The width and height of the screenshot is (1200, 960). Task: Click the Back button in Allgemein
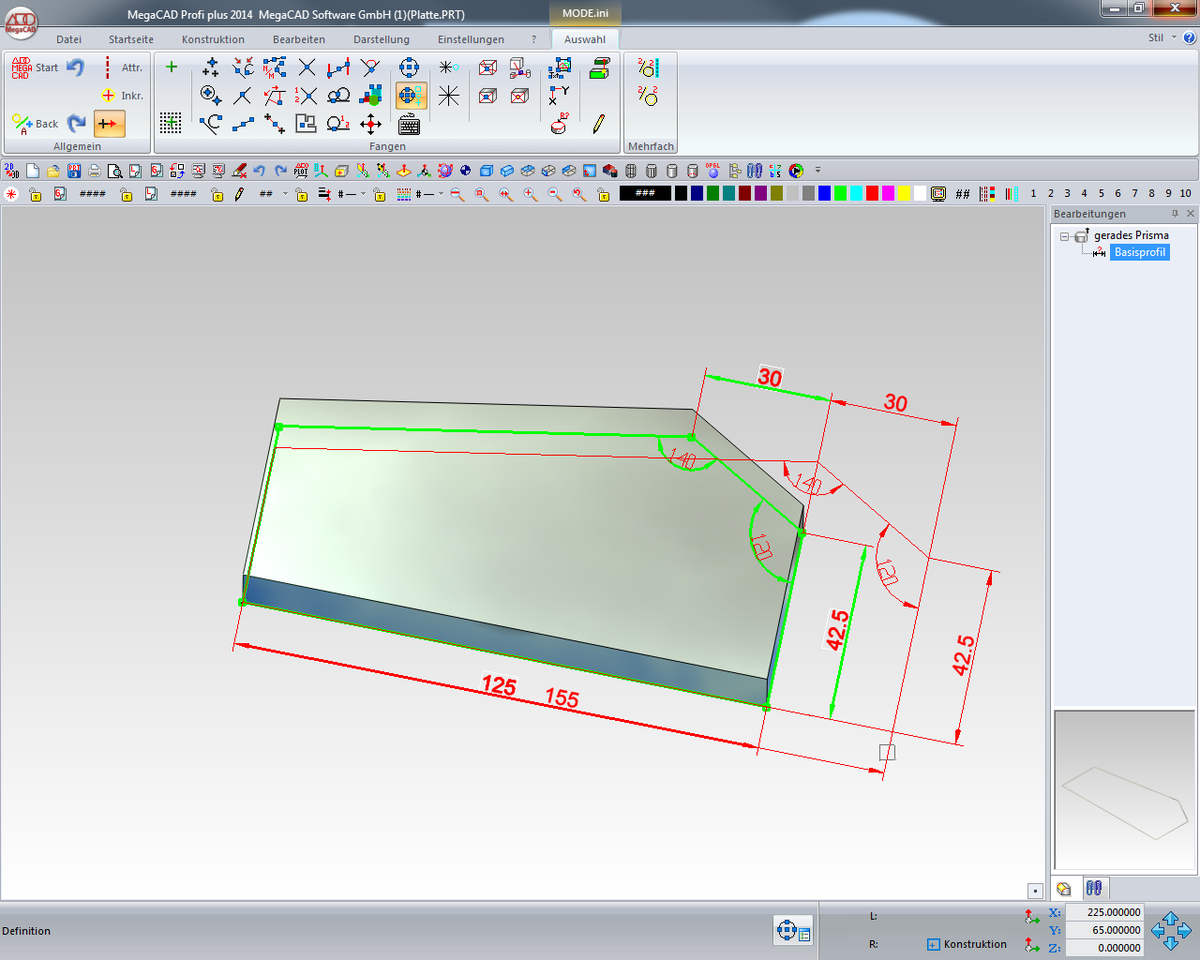tap(34, 124)
